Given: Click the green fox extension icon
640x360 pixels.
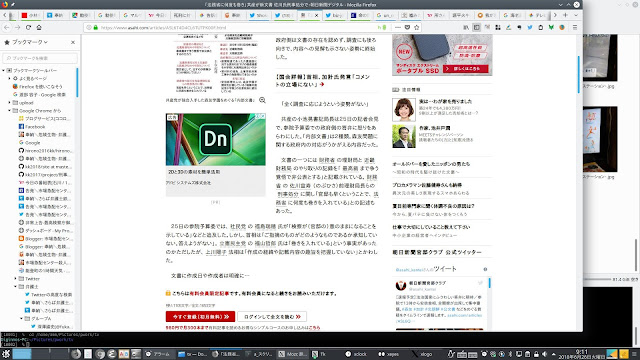Looking at the screenshot, I should point(551,27).
